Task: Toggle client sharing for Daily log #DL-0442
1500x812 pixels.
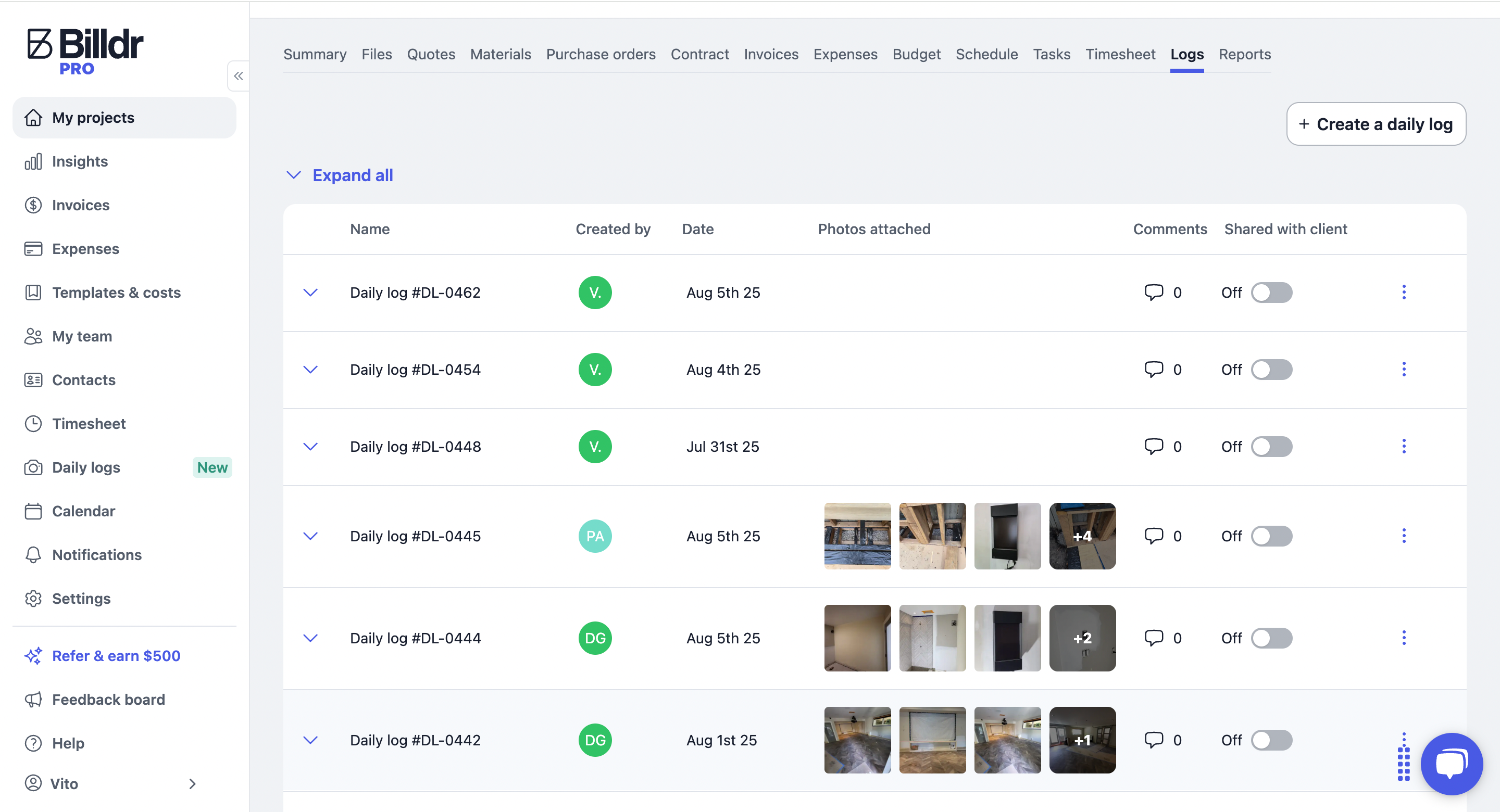Action: 1272,740
